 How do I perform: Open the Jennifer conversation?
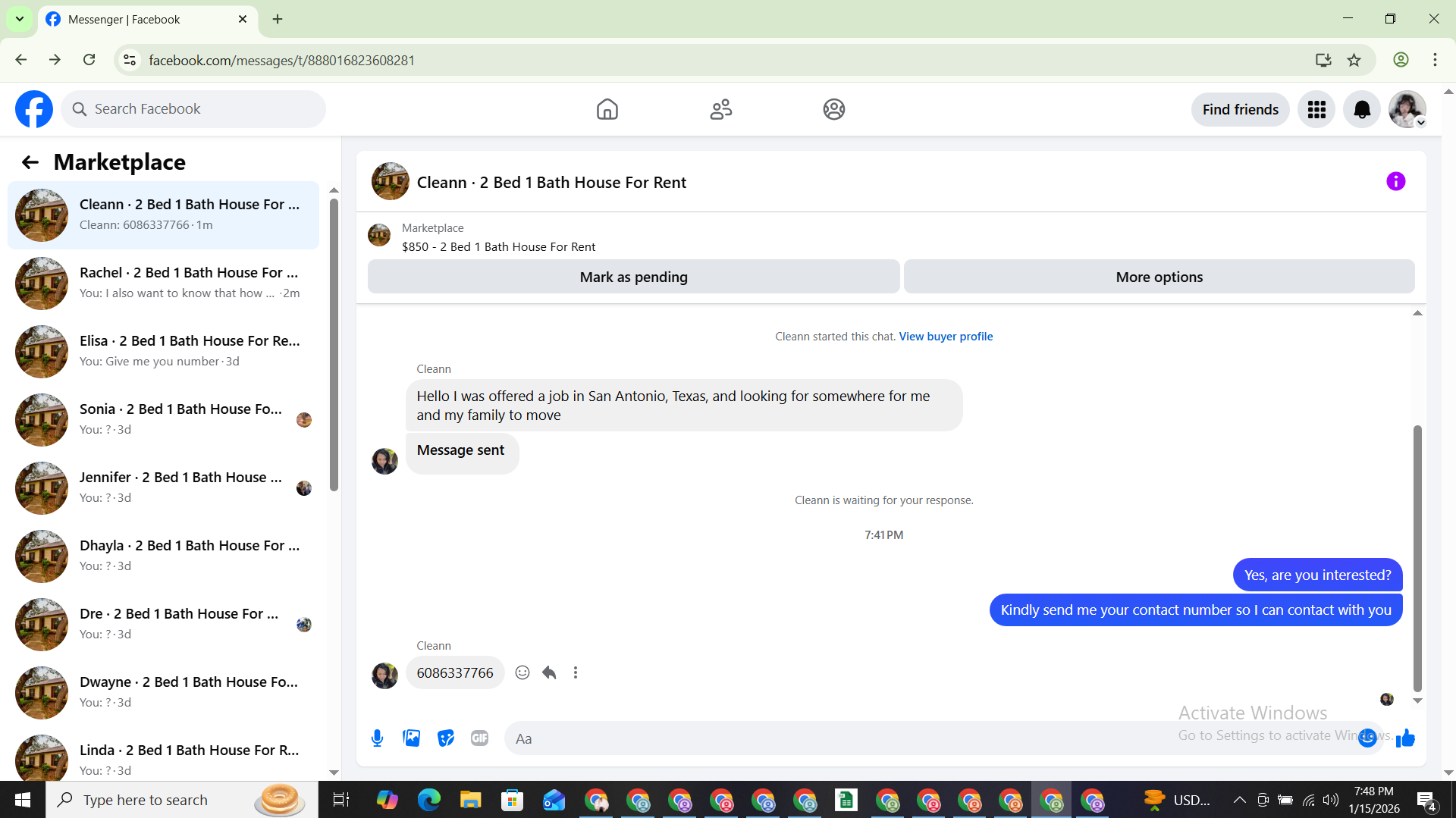(x=163, y=487)
